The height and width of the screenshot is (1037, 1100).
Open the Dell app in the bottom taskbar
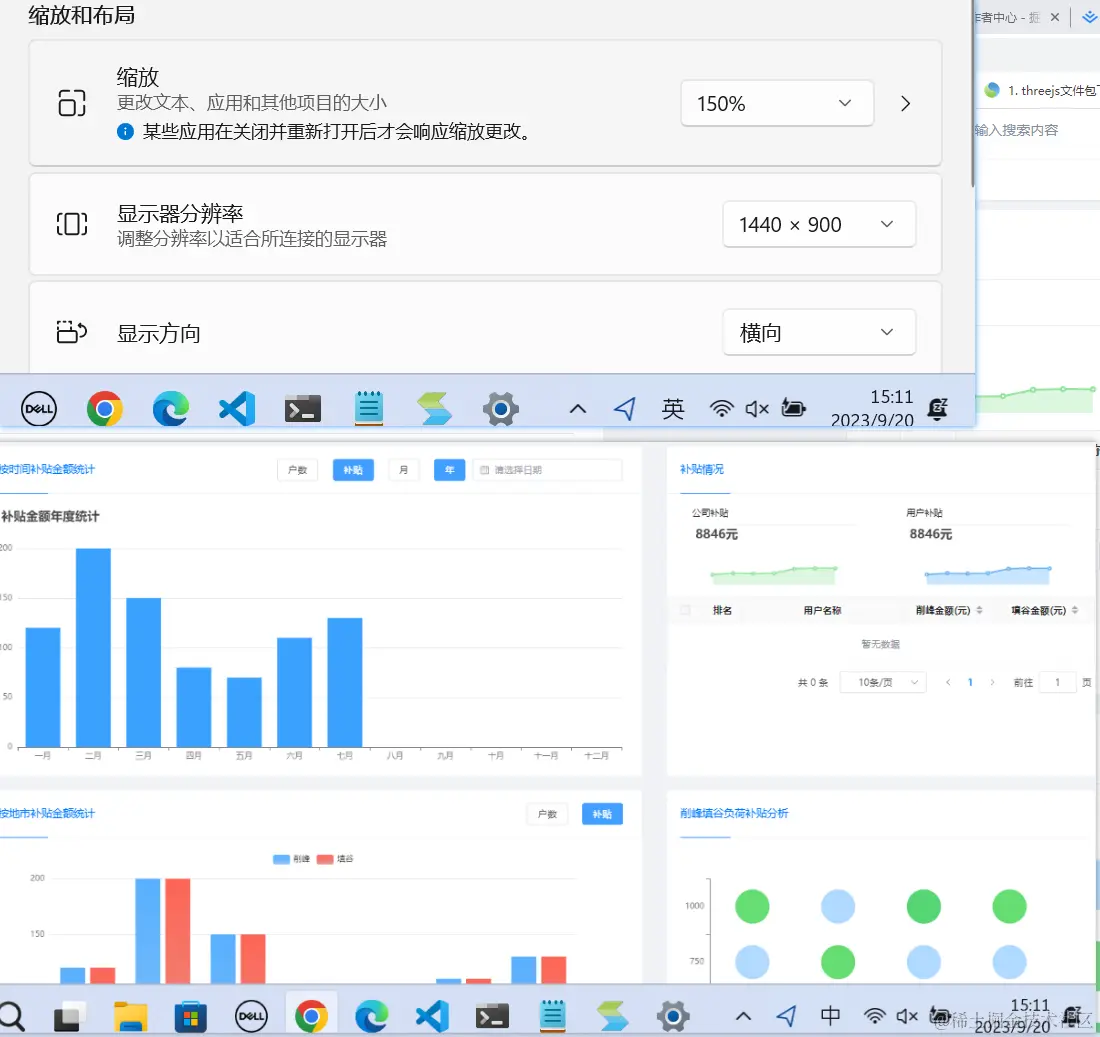pos(251,1015)
